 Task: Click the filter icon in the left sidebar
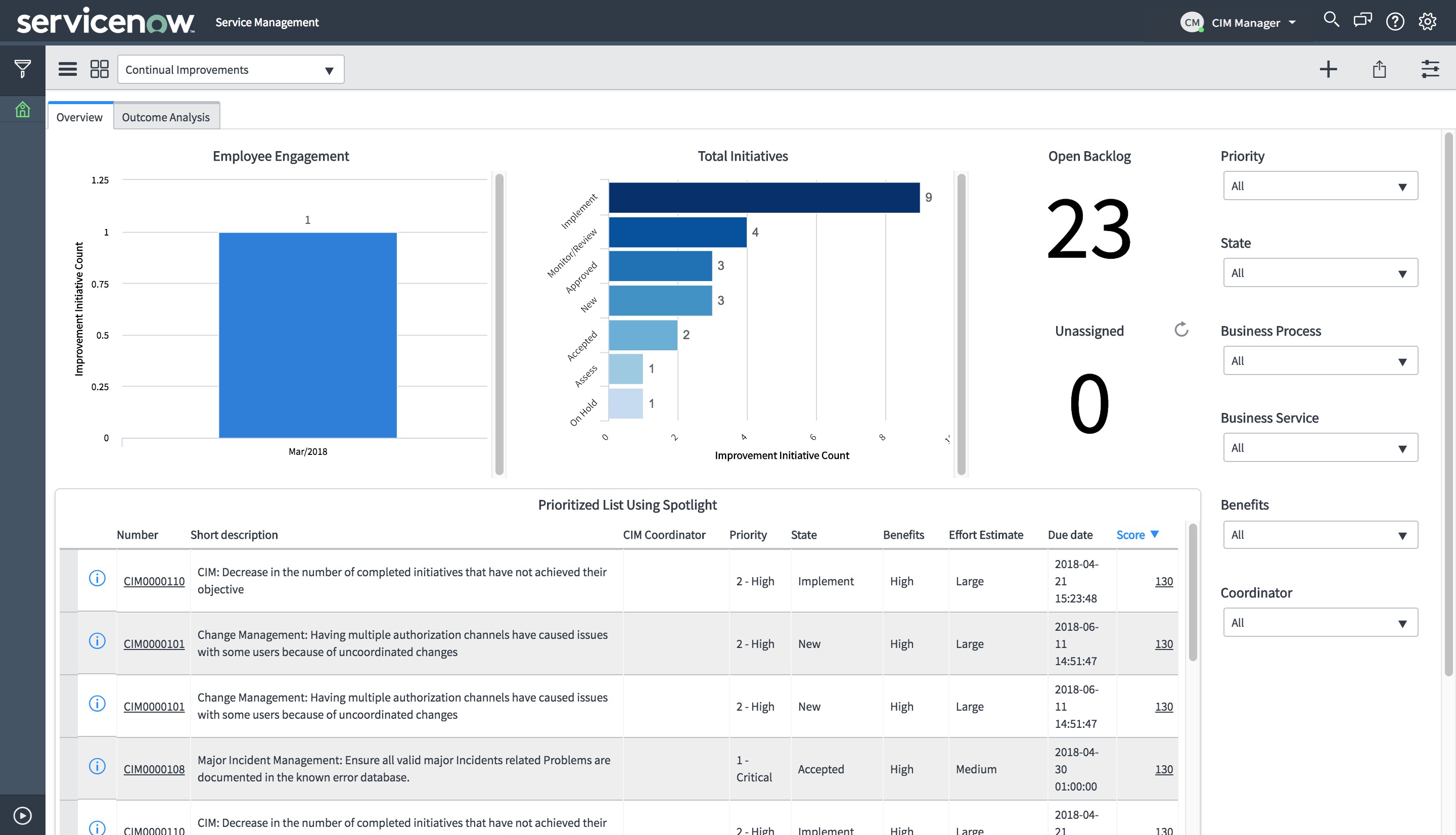coord(22,68)
